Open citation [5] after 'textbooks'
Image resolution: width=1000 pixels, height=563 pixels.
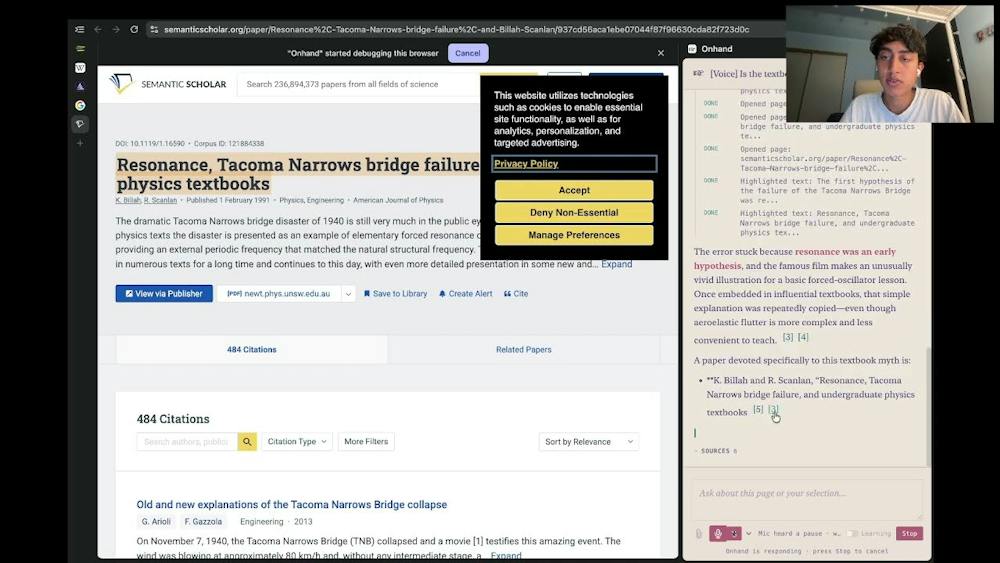758,410
